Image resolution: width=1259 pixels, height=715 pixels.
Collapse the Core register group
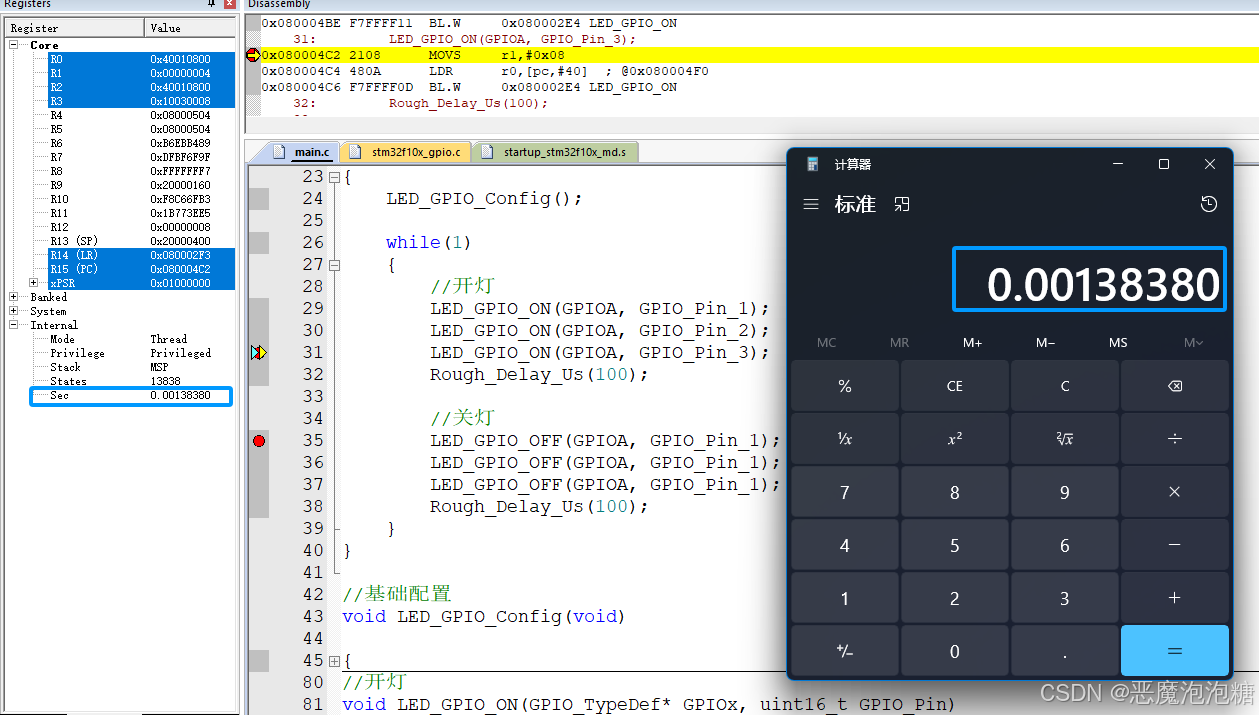click(15, 45)
